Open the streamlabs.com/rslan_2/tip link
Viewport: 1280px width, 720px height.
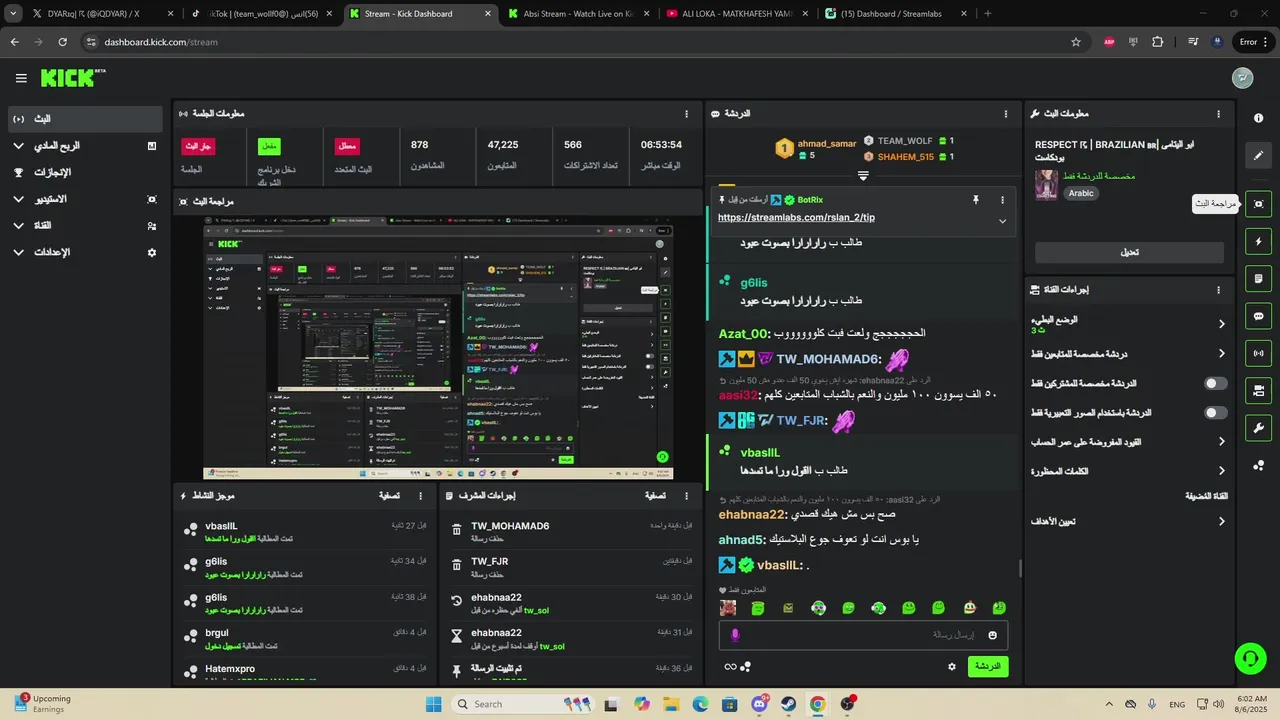pyautogui.click(x=796, y=217)
